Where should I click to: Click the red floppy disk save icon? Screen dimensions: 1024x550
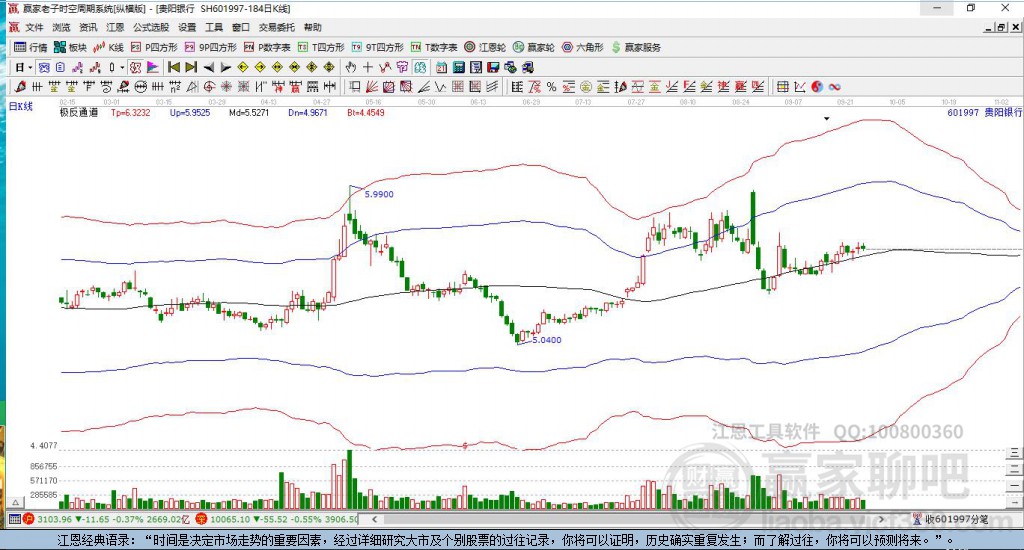click(x=493, y=67)
